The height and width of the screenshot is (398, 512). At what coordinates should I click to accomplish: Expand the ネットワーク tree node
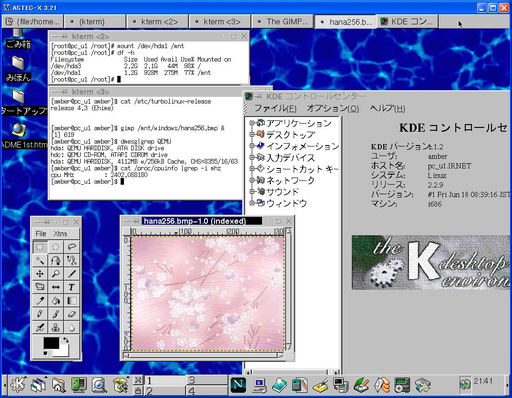click(x=252, y=180)
